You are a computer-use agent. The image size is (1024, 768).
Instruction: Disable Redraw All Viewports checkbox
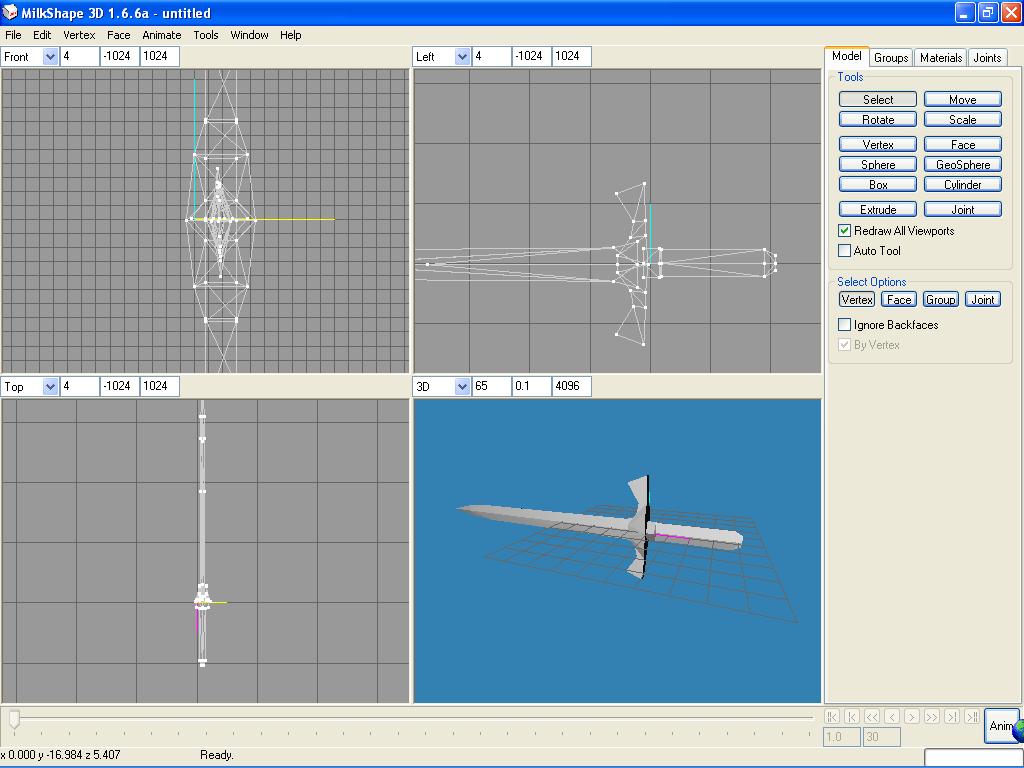click(845, 231)
